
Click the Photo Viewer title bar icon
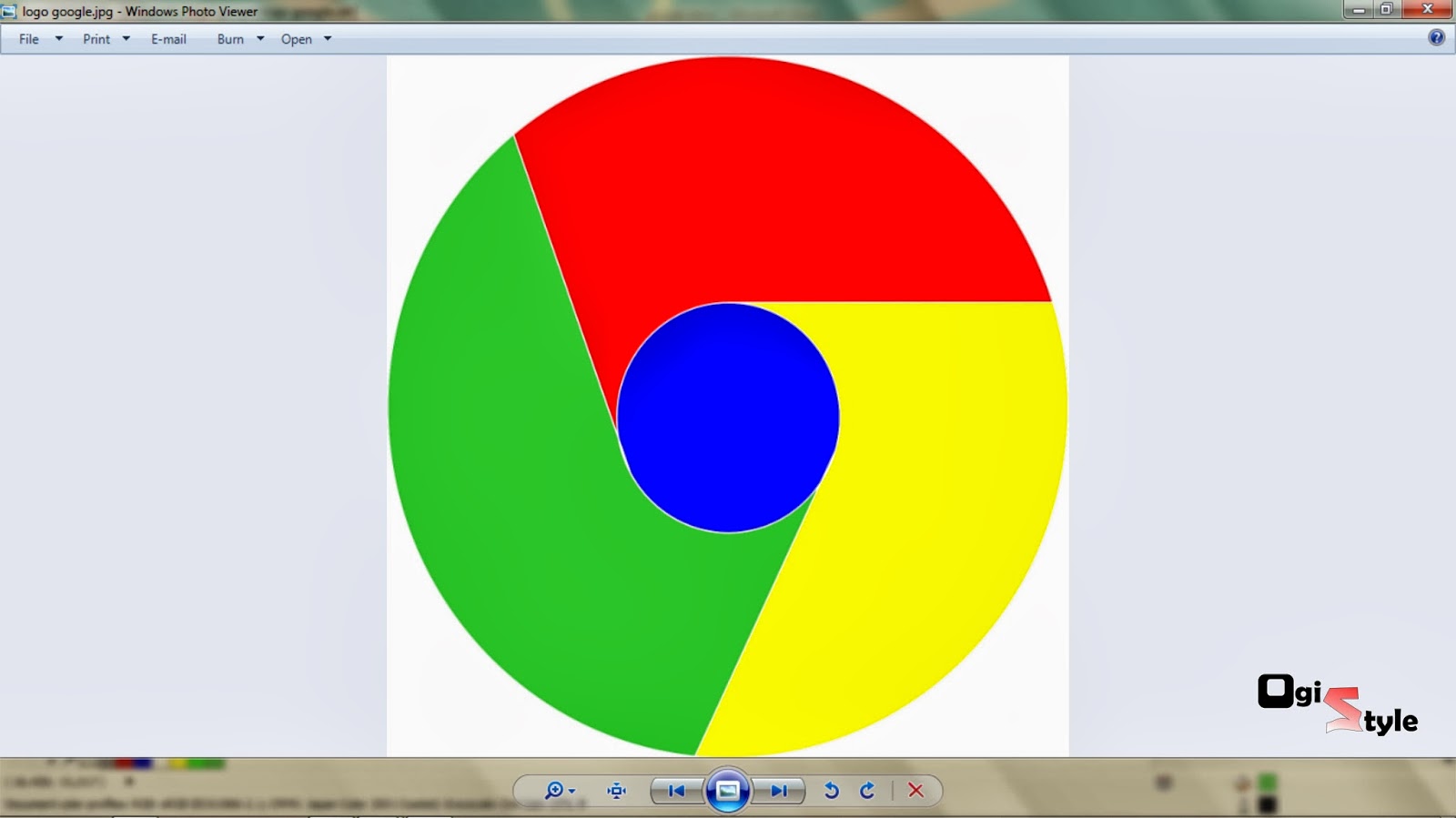coord(9,11)
